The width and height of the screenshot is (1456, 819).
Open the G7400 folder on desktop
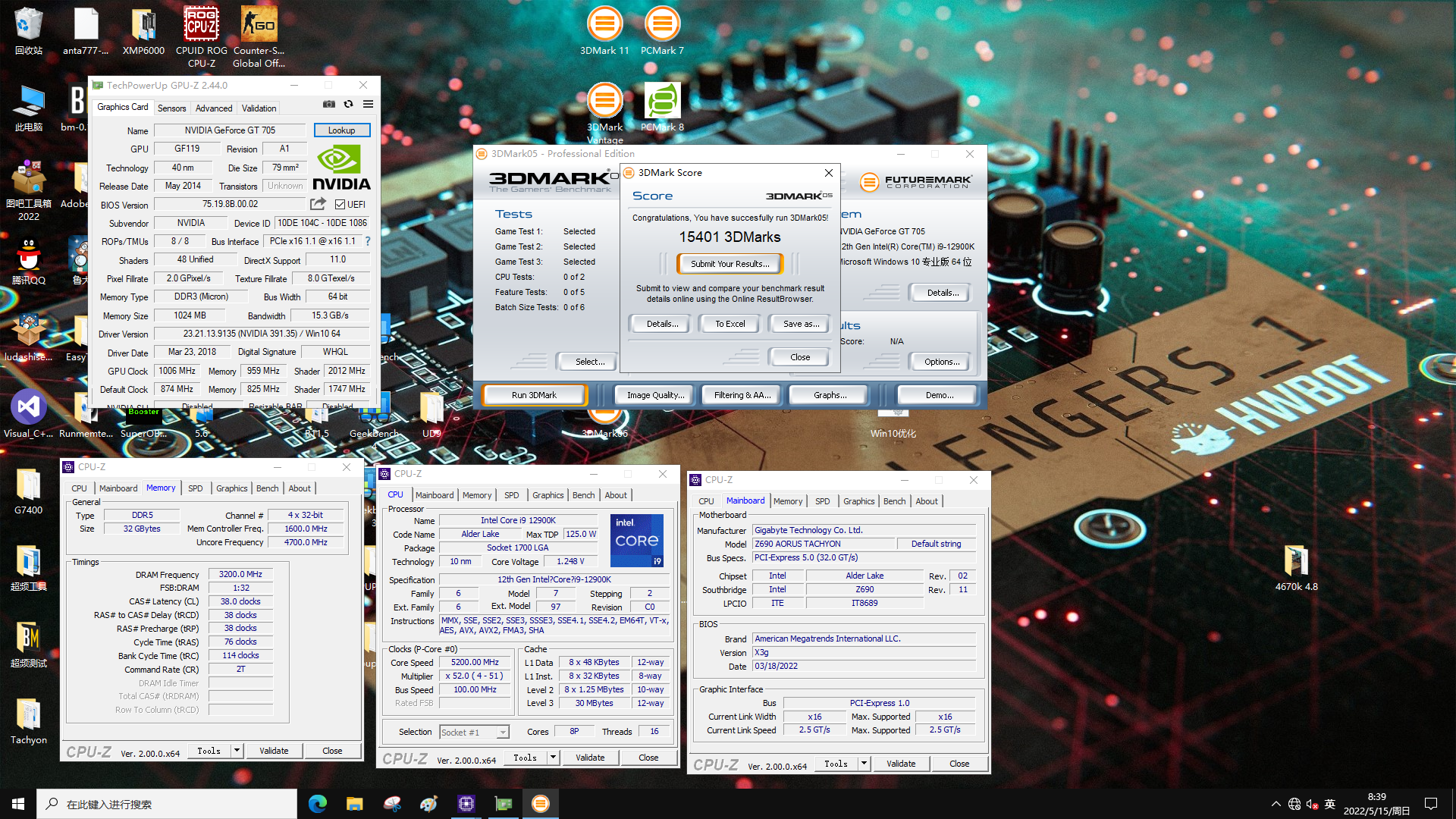[x=29, y=491]
